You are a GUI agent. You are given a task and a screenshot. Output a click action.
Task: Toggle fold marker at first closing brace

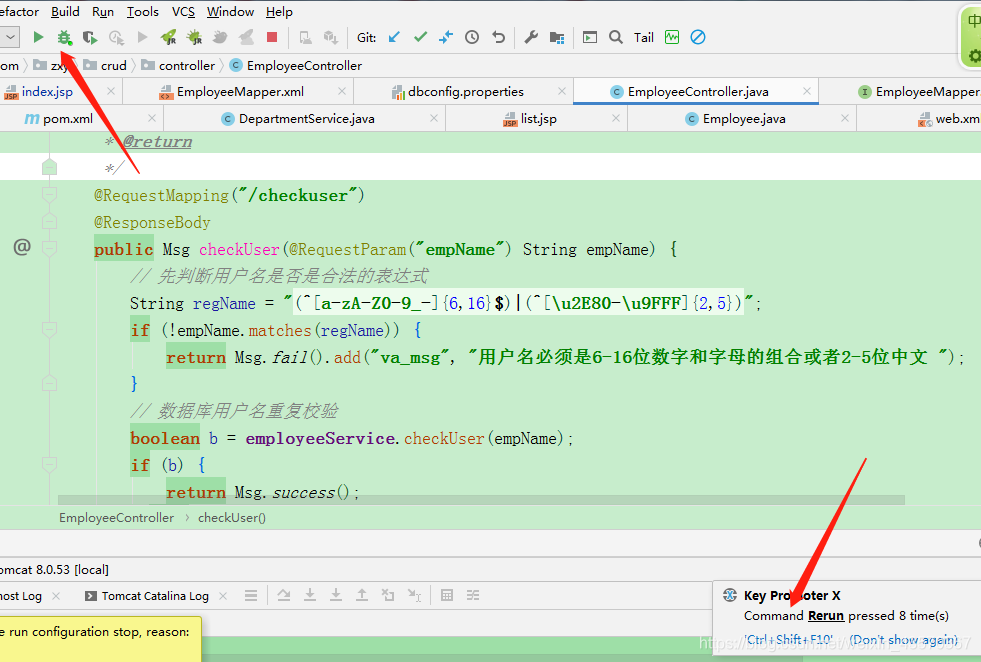49,383
